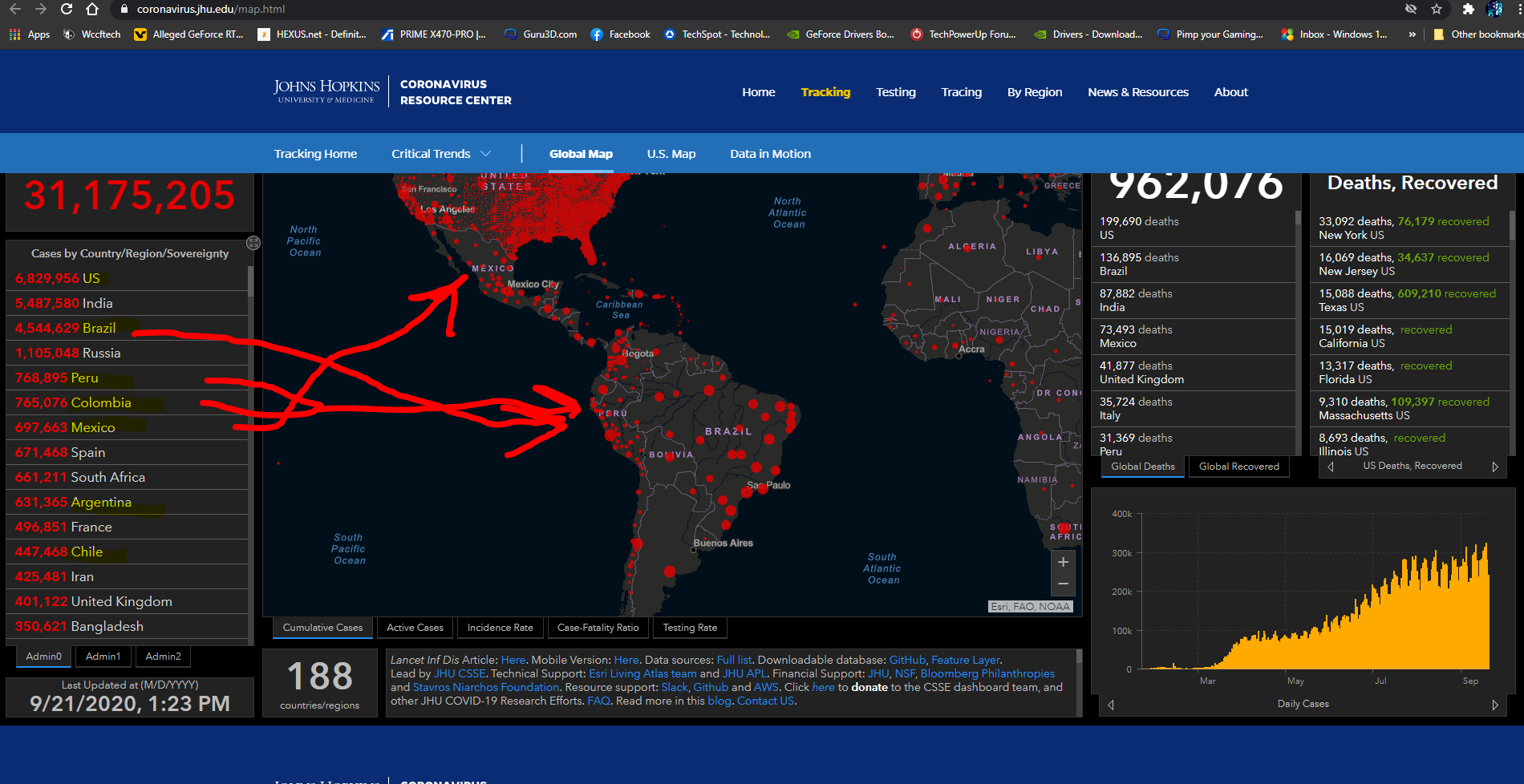The width and height of the screenshot is (1524, 784).
Task: Select Incidence Rate map tab
Action: click(500, 628)
